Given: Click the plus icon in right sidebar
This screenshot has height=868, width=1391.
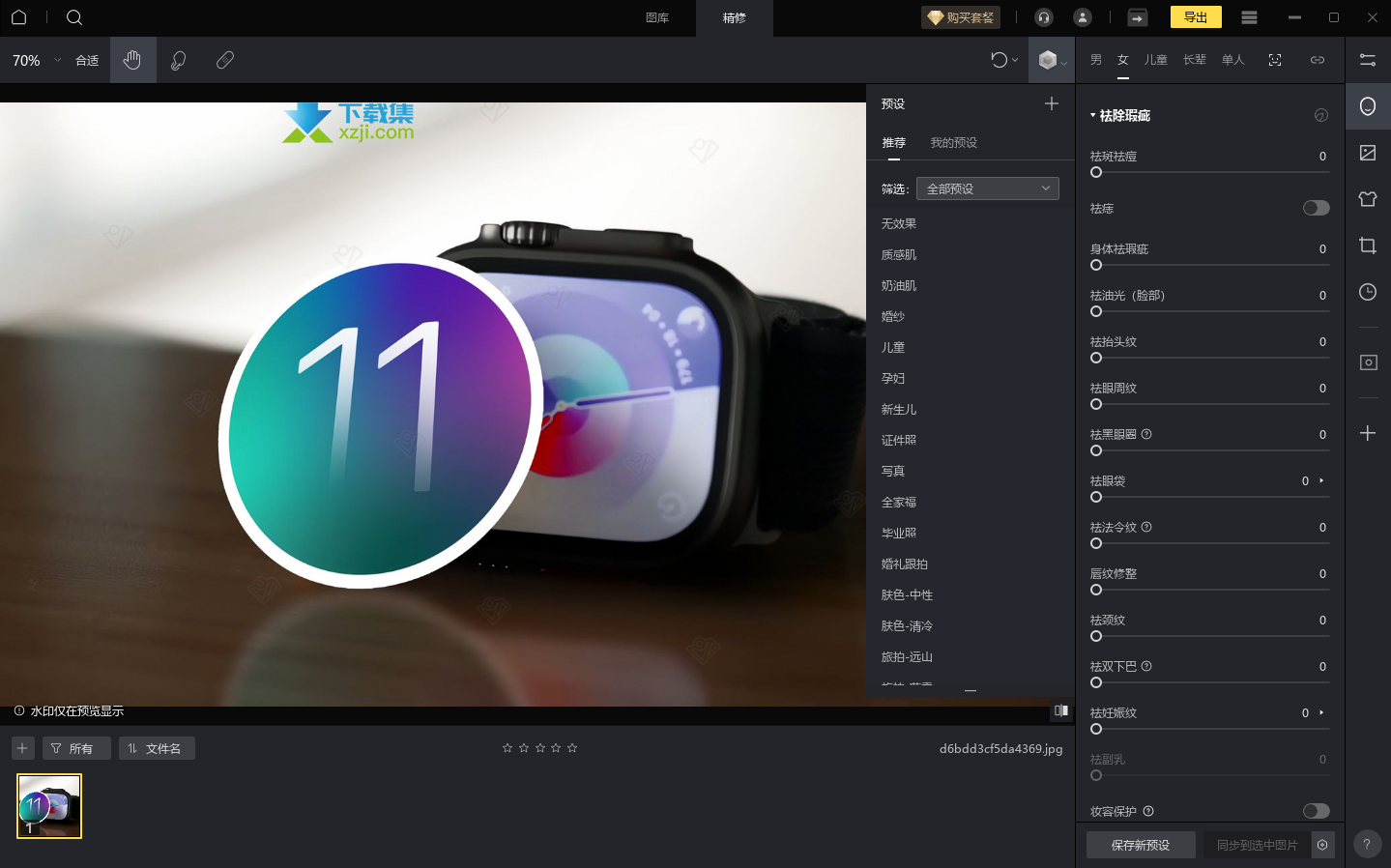Looking at the screenshot, I should click(x=1368, y=433).
